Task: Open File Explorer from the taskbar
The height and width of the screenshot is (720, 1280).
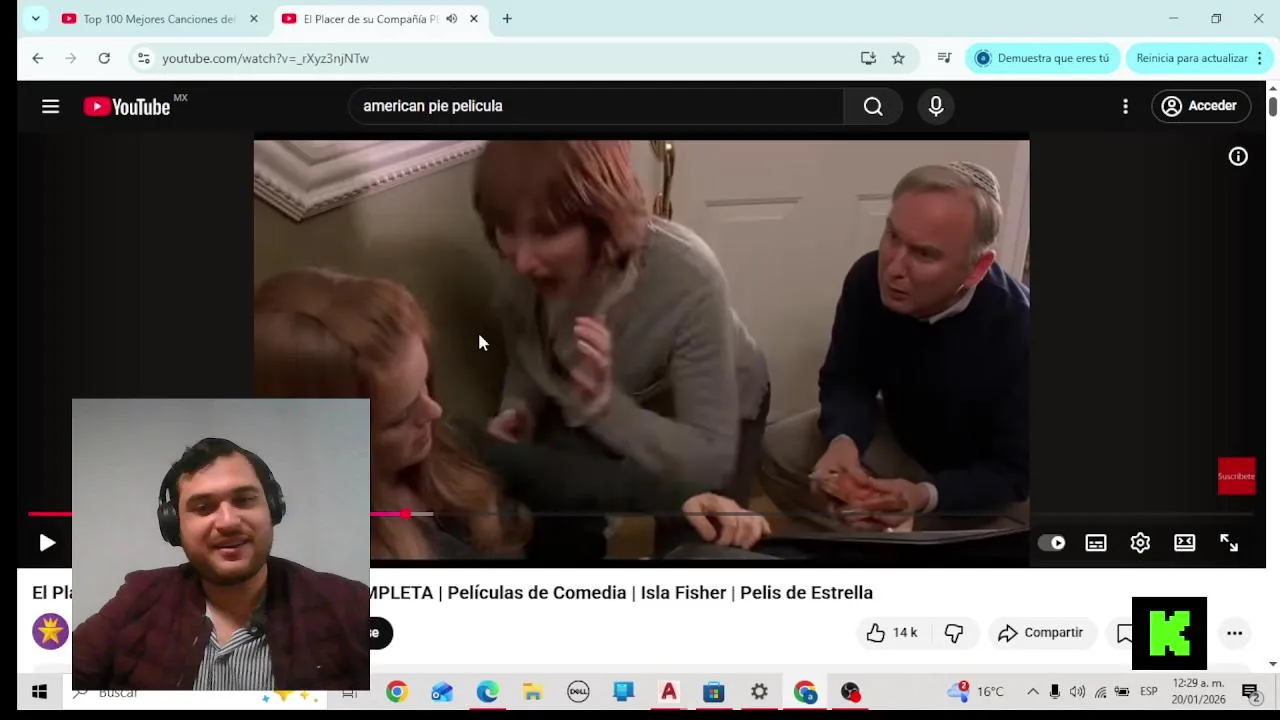Action: pyautogui.click(x=532, y=692)
